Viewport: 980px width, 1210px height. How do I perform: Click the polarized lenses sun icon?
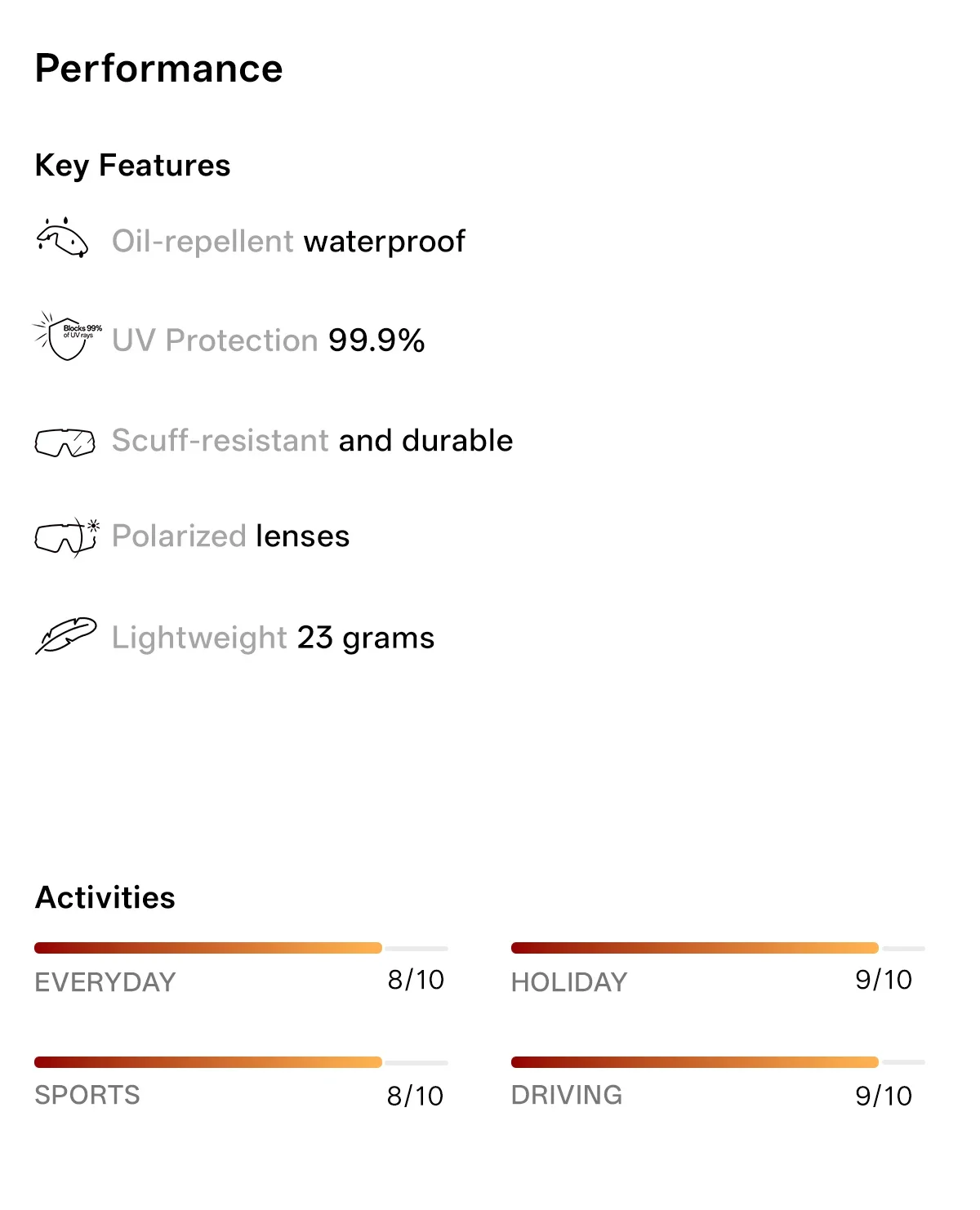tap(67, 537)
